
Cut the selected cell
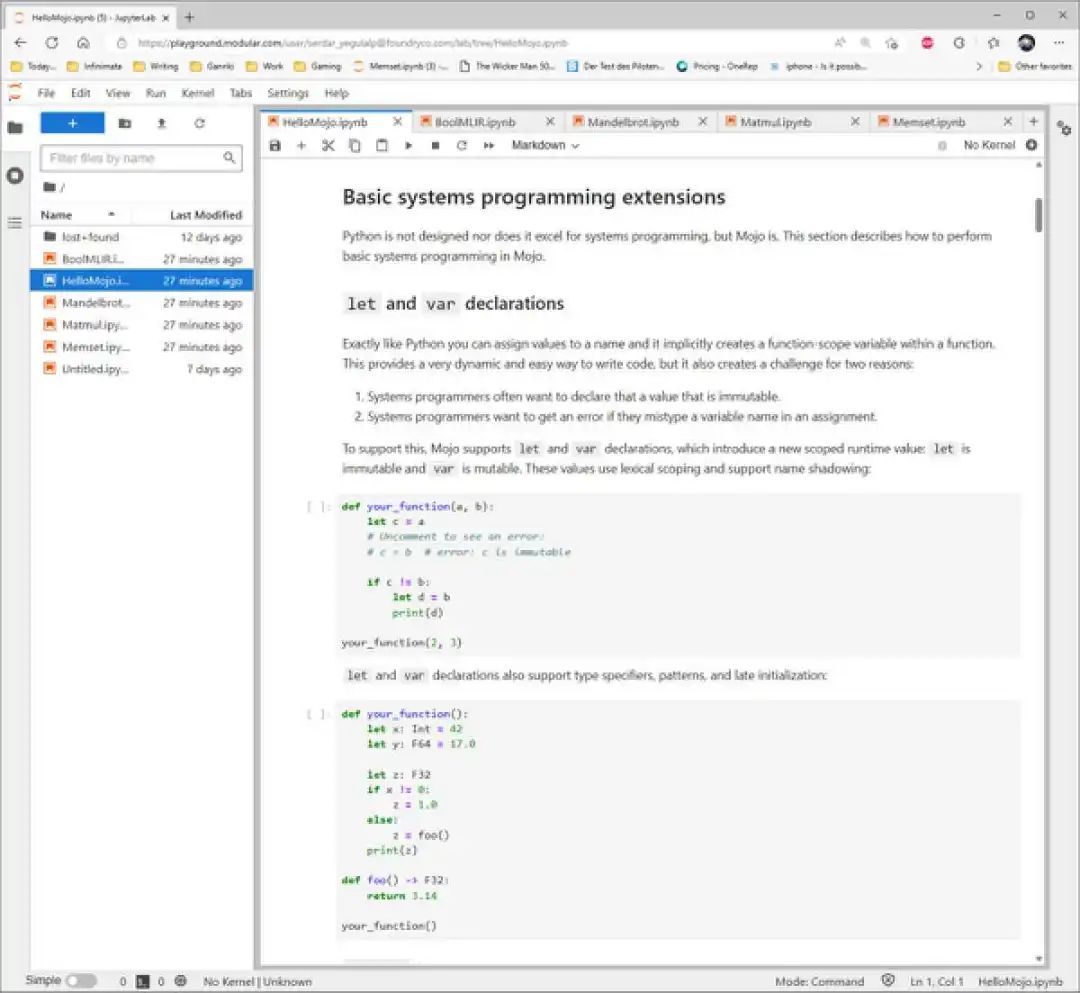[328, 145]
